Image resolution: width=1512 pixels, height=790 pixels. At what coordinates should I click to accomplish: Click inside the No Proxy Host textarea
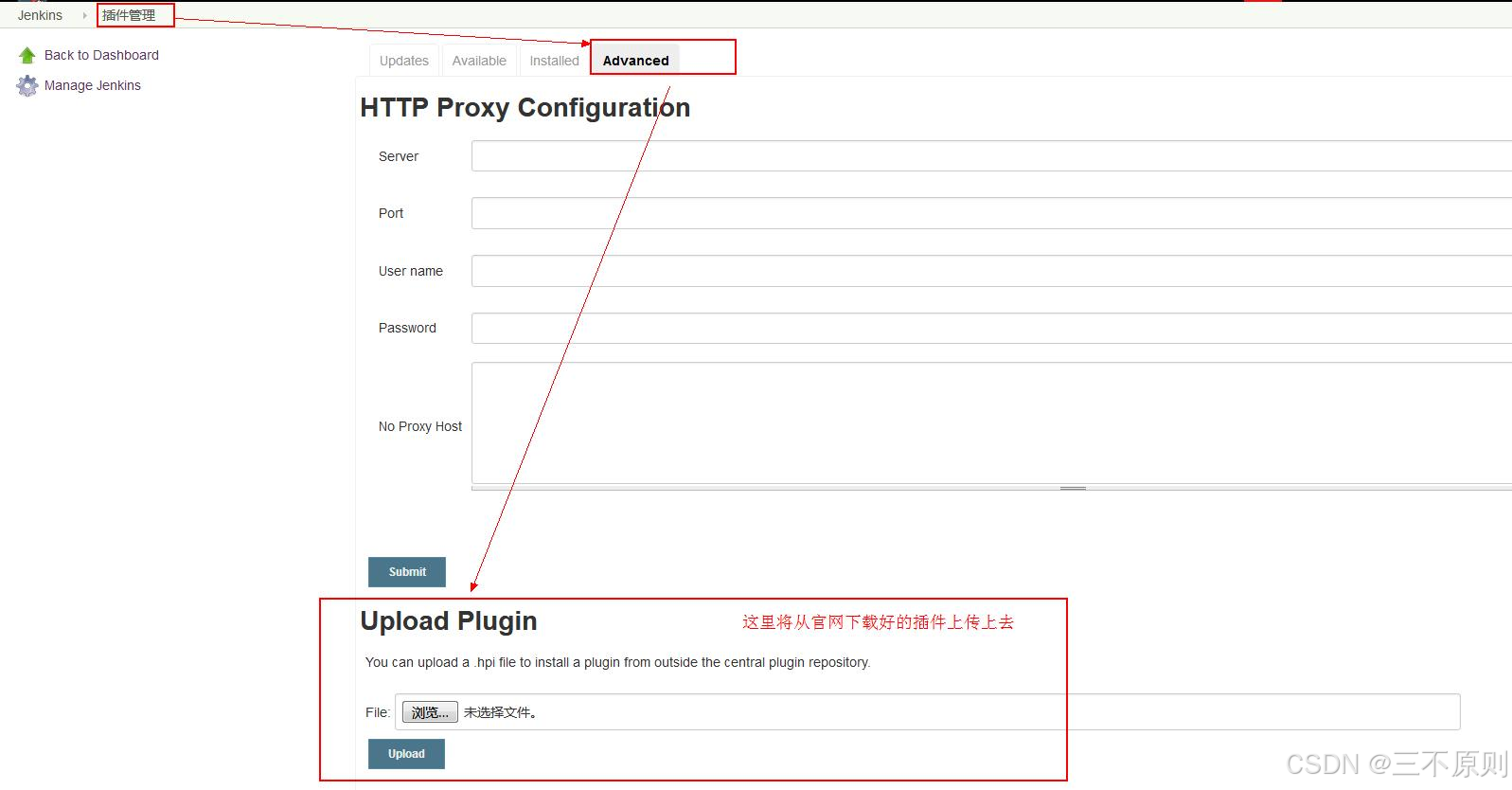991,422
